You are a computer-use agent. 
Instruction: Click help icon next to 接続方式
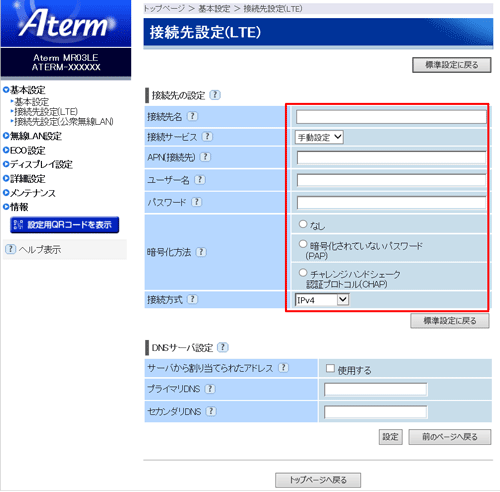click(x=192, y=299)
